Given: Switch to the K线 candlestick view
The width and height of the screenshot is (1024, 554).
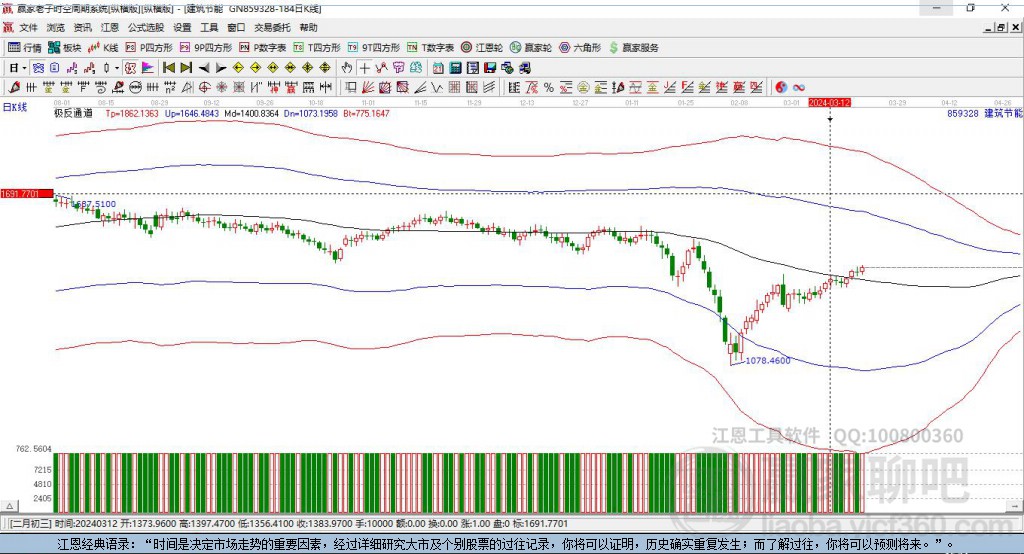Looking at the screenshot, I should tap(103, 48).
